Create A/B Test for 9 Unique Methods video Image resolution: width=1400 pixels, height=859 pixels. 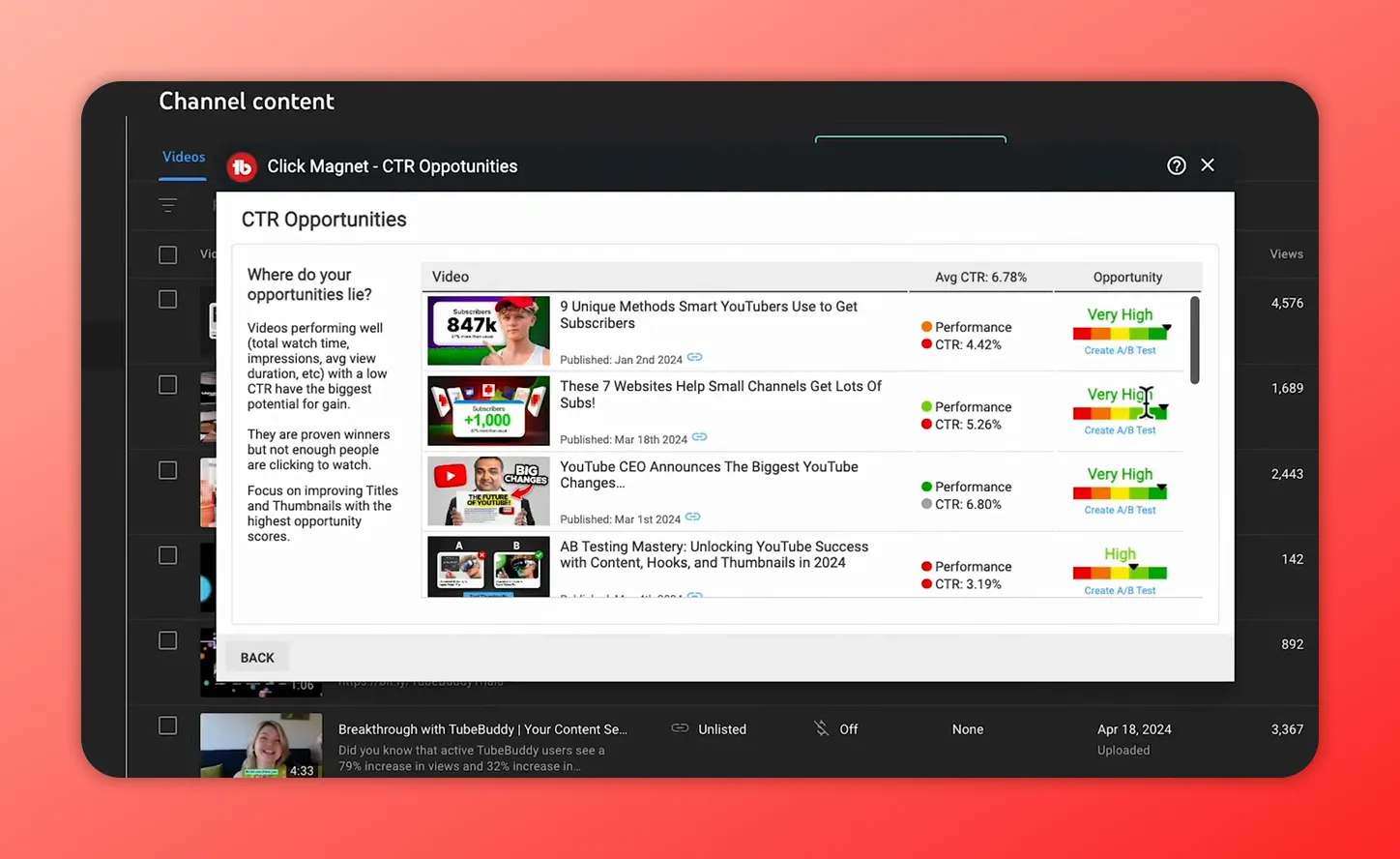(x=1120, y=350)
